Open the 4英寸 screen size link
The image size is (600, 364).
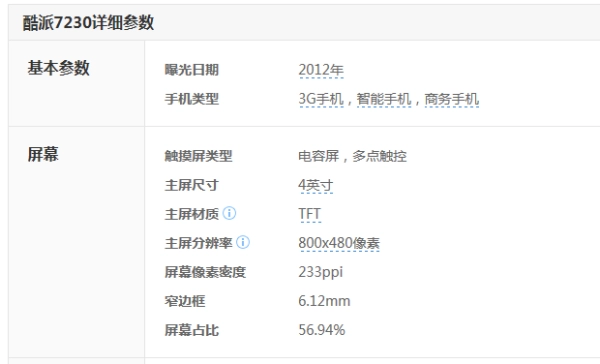(316, 185)
